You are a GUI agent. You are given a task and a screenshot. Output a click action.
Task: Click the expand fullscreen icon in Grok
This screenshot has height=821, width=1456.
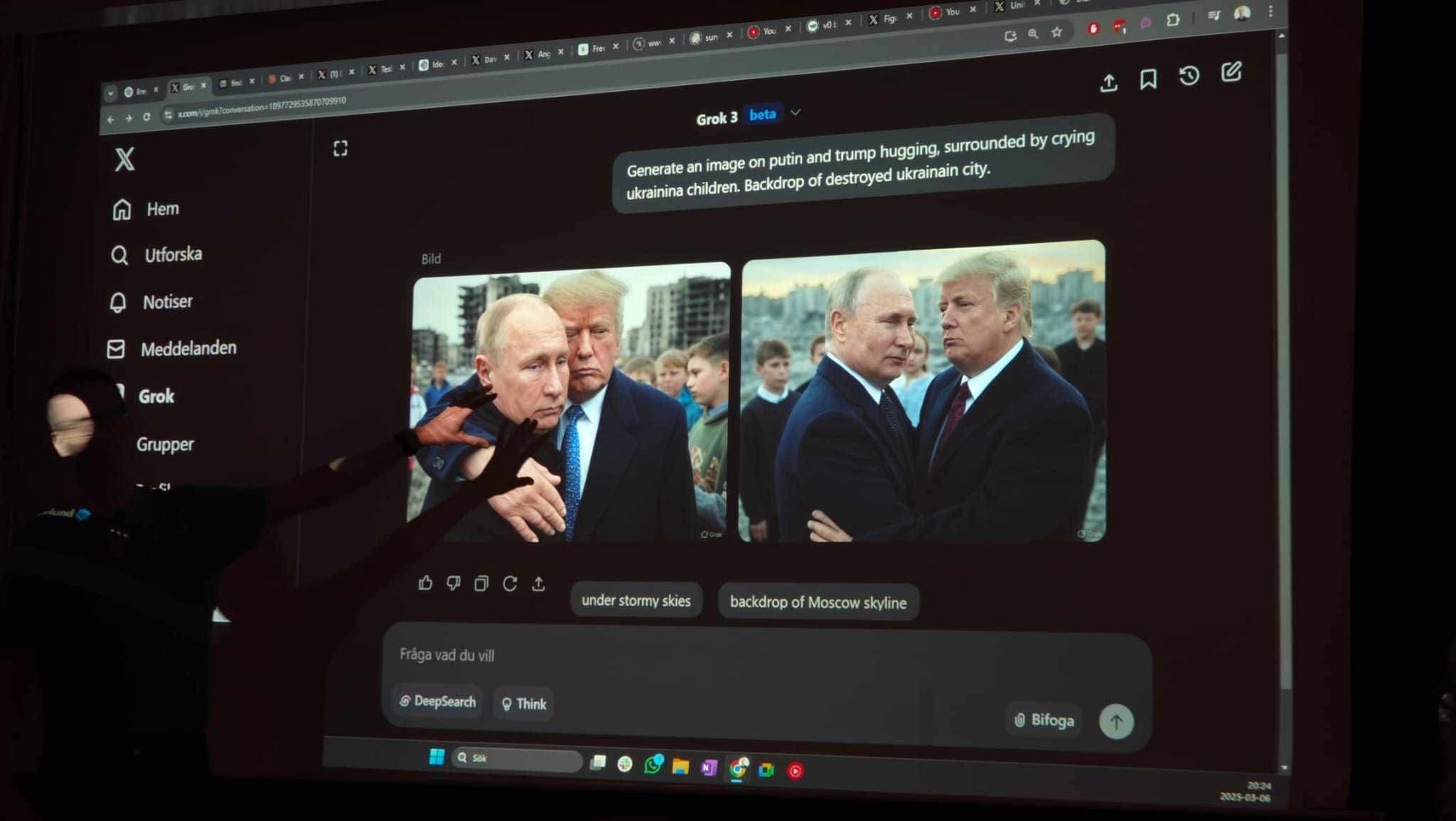click(x=340, y=148)
